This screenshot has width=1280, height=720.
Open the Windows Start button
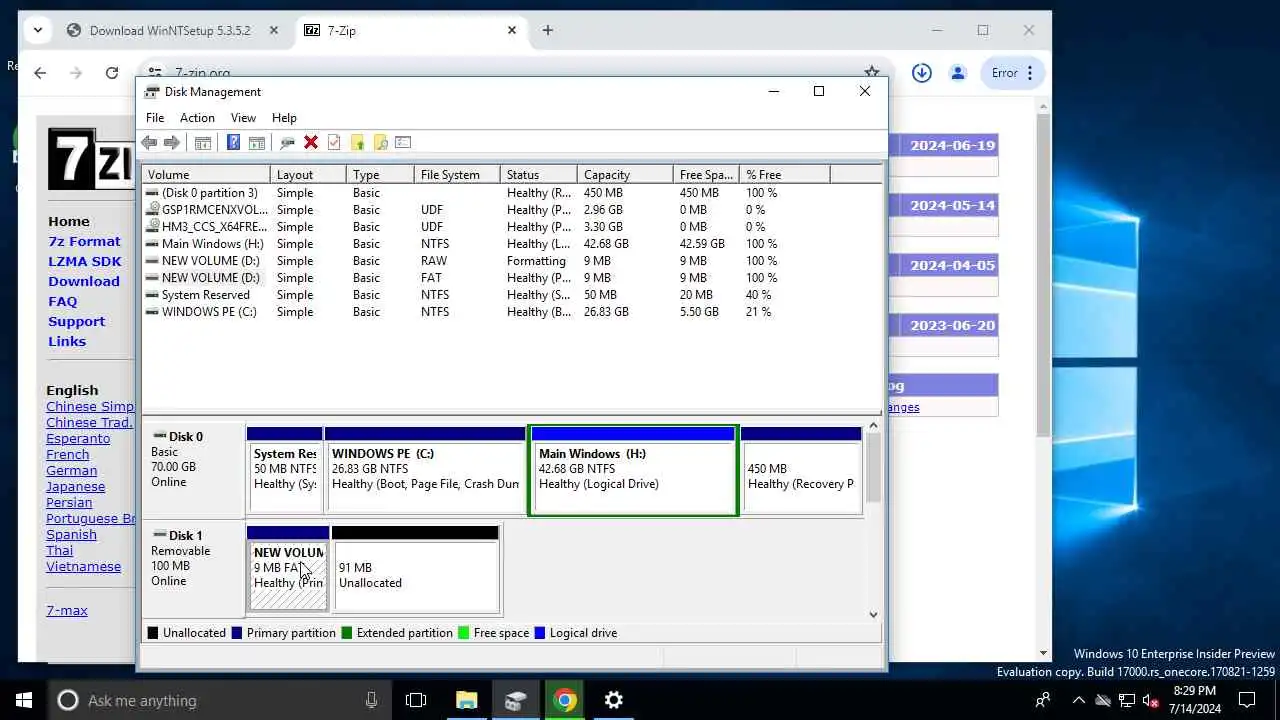[24, 700]
